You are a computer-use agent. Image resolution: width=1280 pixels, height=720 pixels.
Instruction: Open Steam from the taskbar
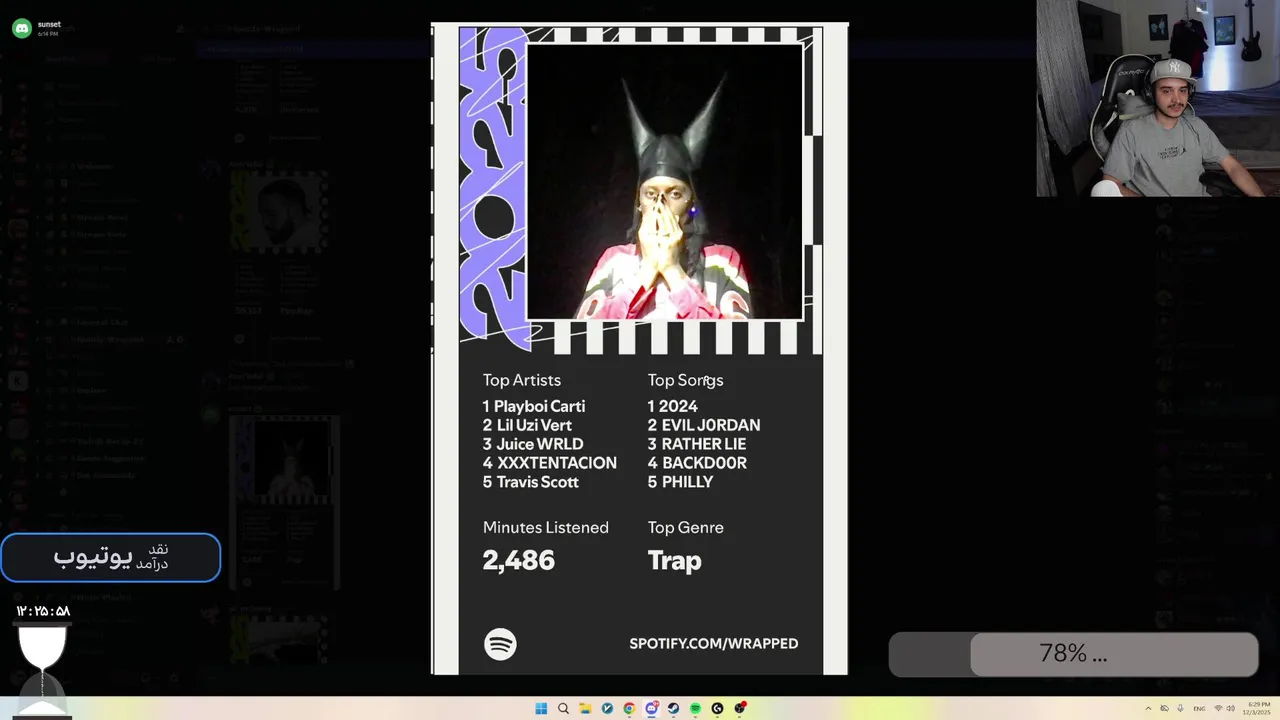click(673, 708)
